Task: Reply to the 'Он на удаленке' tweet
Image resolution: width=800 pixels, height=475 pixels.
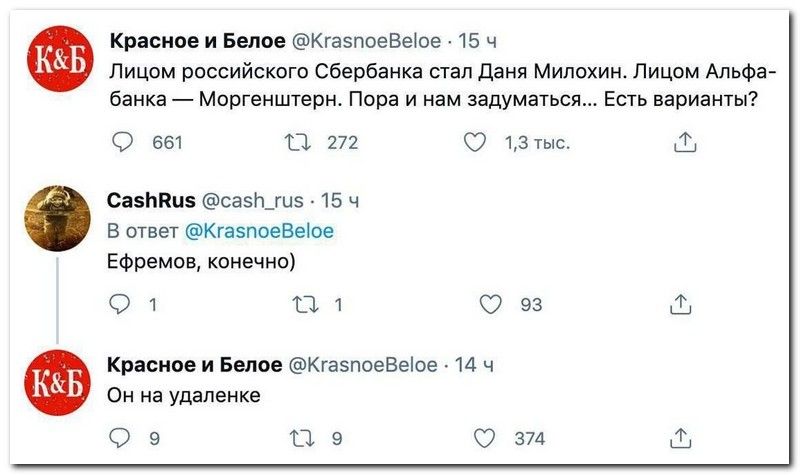Action: (121, 437)
